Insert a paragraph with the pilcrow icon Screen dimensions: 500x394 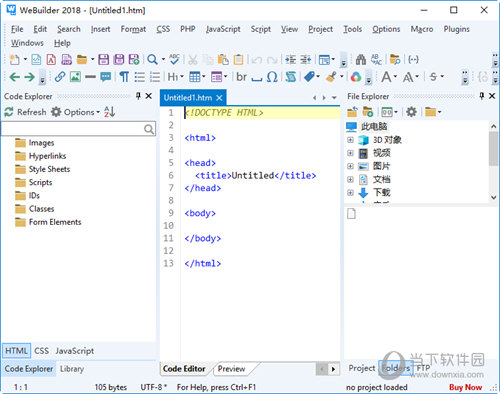pyautogui.click(x=124, y=77)
